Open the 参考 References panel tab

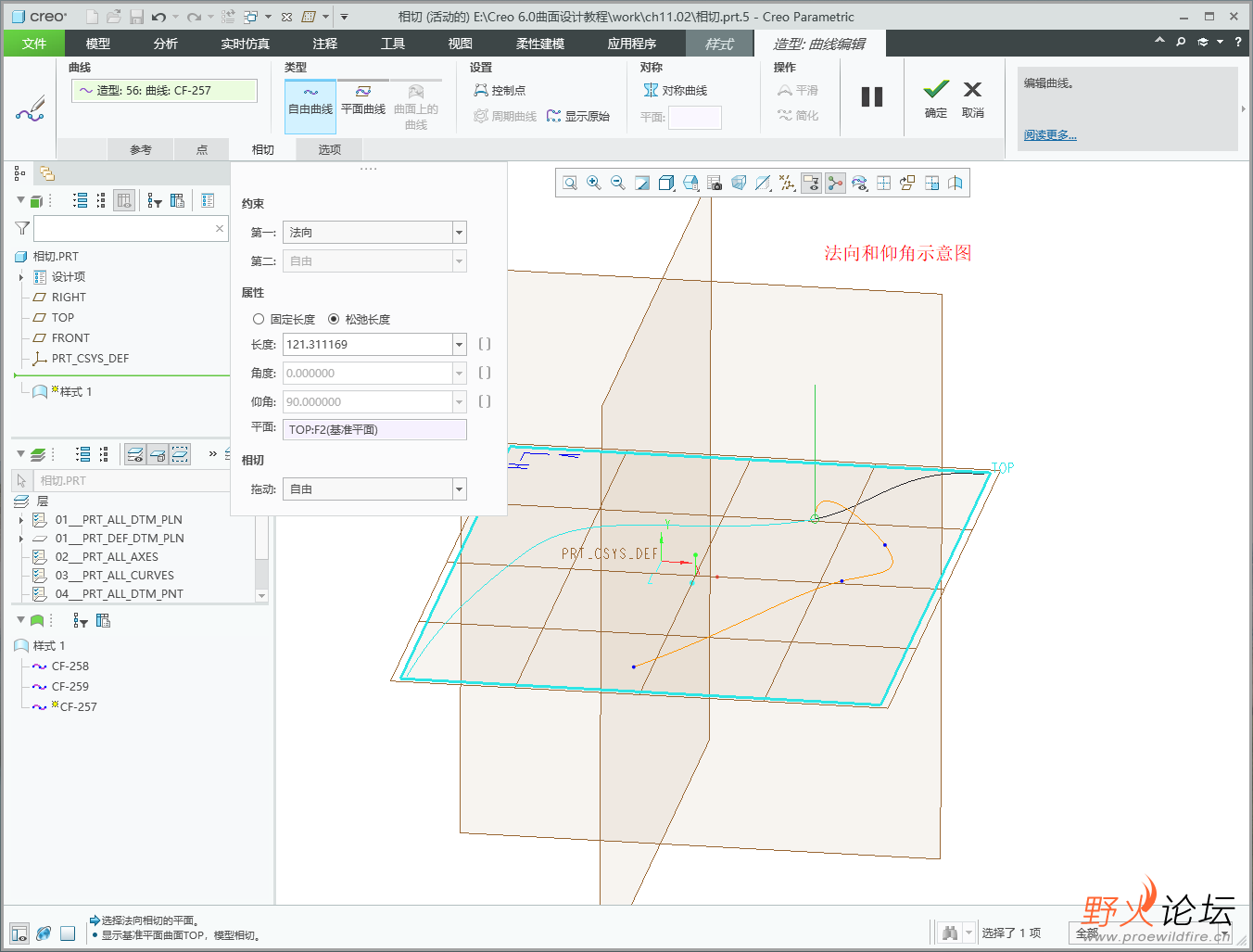click(141, 149)
